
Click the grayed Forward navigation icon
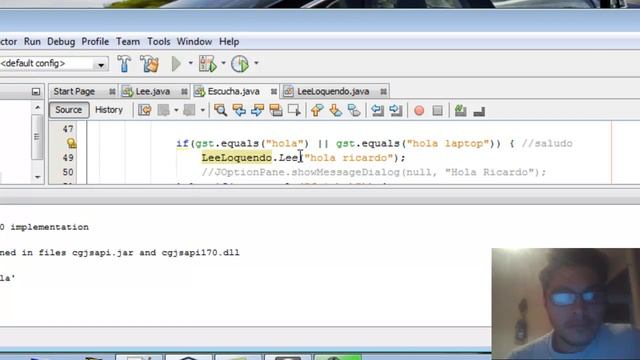[189, 110]
